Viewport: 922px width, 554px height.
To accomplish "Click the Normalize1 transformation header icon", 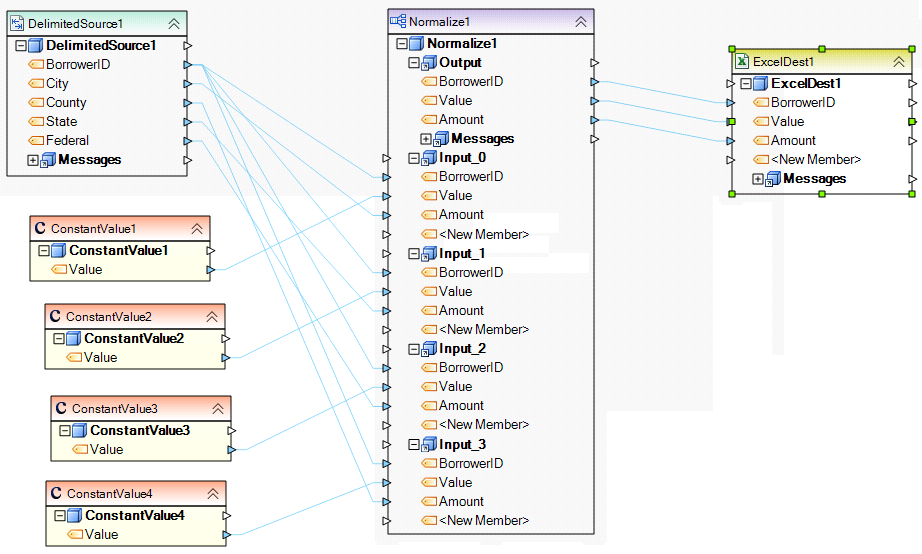I will coord(397,21).
